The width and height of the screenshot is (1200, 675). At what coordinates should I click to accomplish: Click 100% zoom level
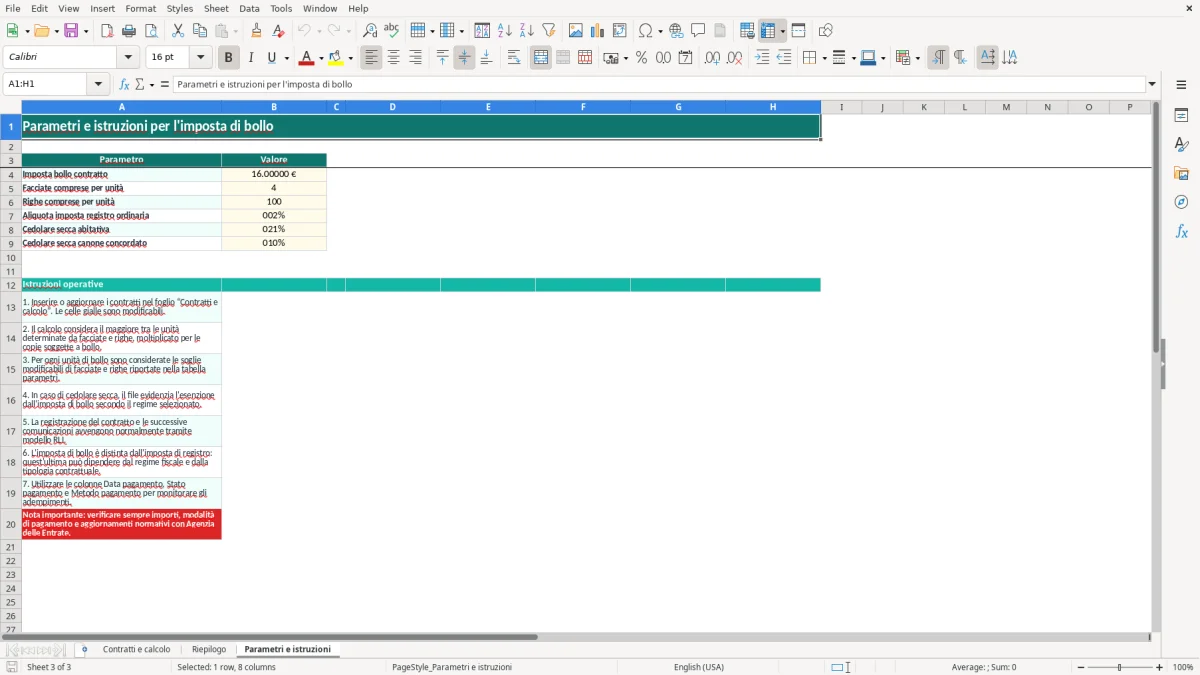(1183, 667)
